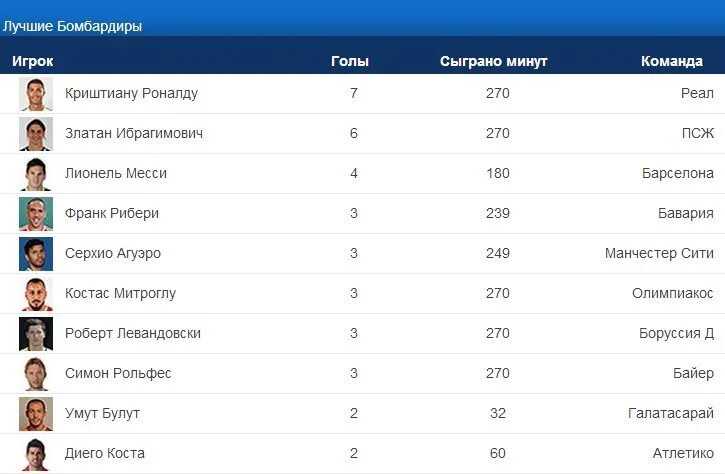
Task: Click the Лучшие Бомбардиры title bar
Action: pyautogui.click(x=72, y=26)
